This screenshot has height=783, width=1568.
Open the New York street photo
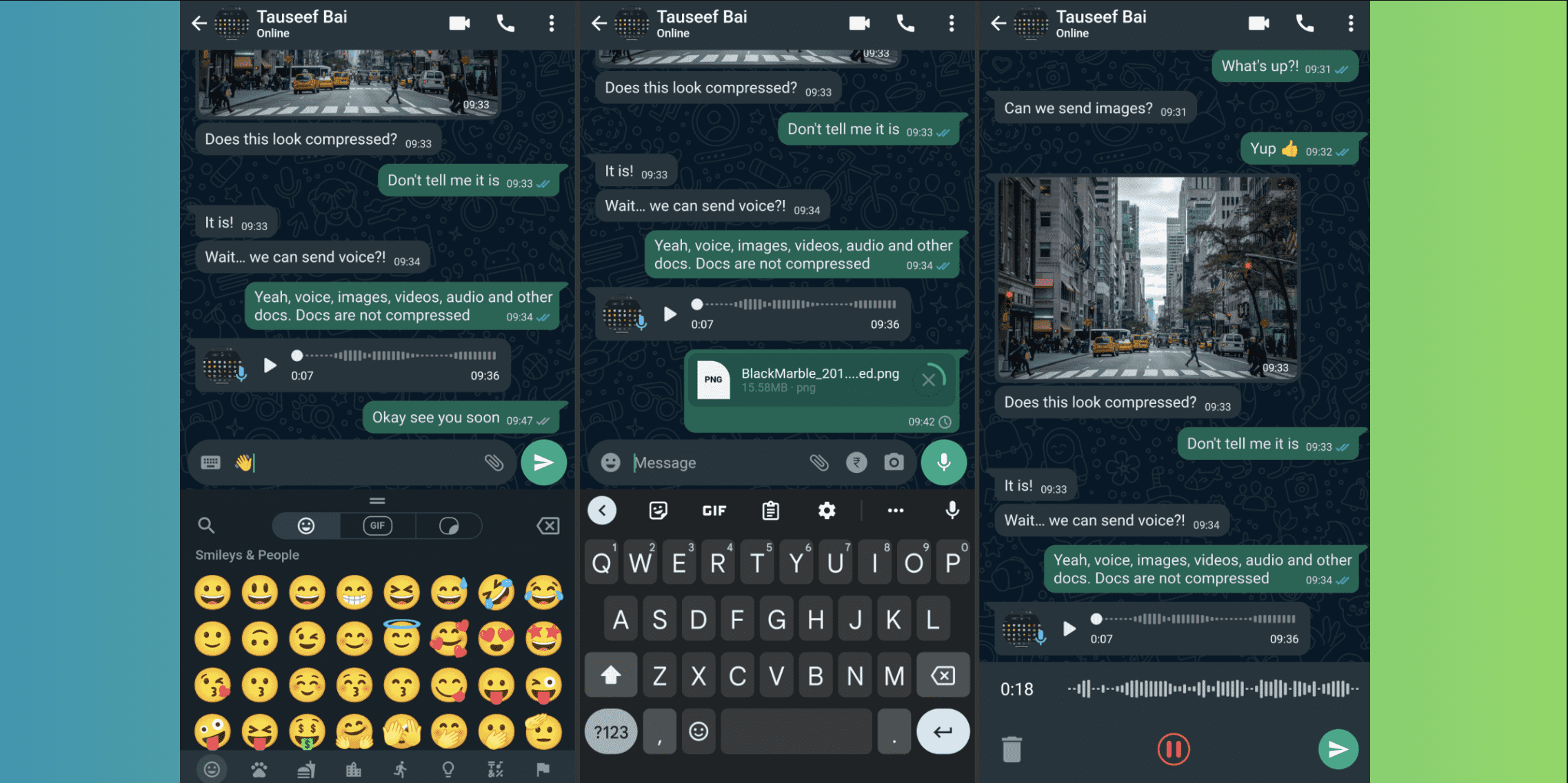pos(1147,277)
